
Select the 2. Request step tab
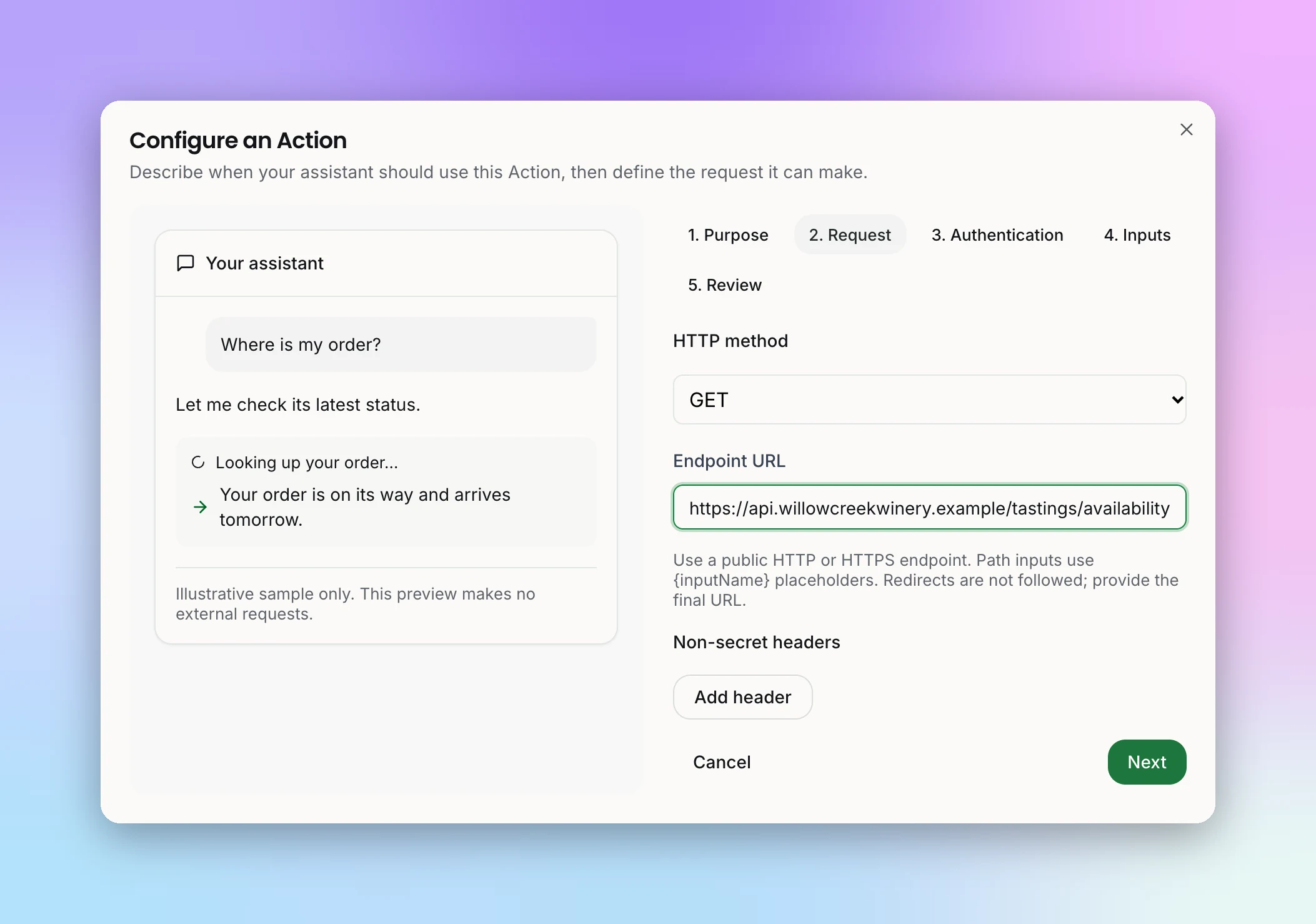coord(850,234)
